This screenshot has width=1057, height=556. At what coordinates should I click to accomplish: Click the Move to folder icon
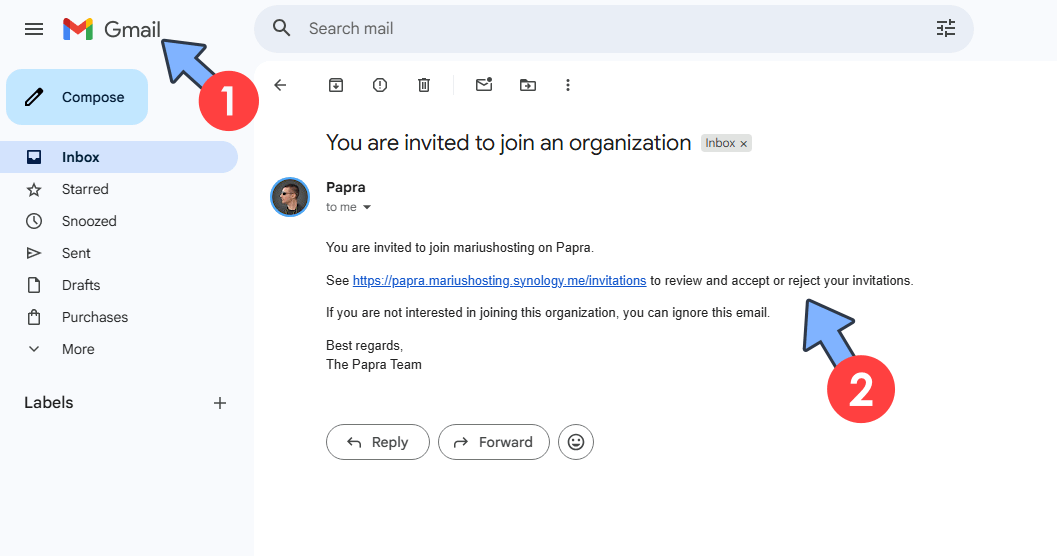pyautogui.click(x=528, y=85)
